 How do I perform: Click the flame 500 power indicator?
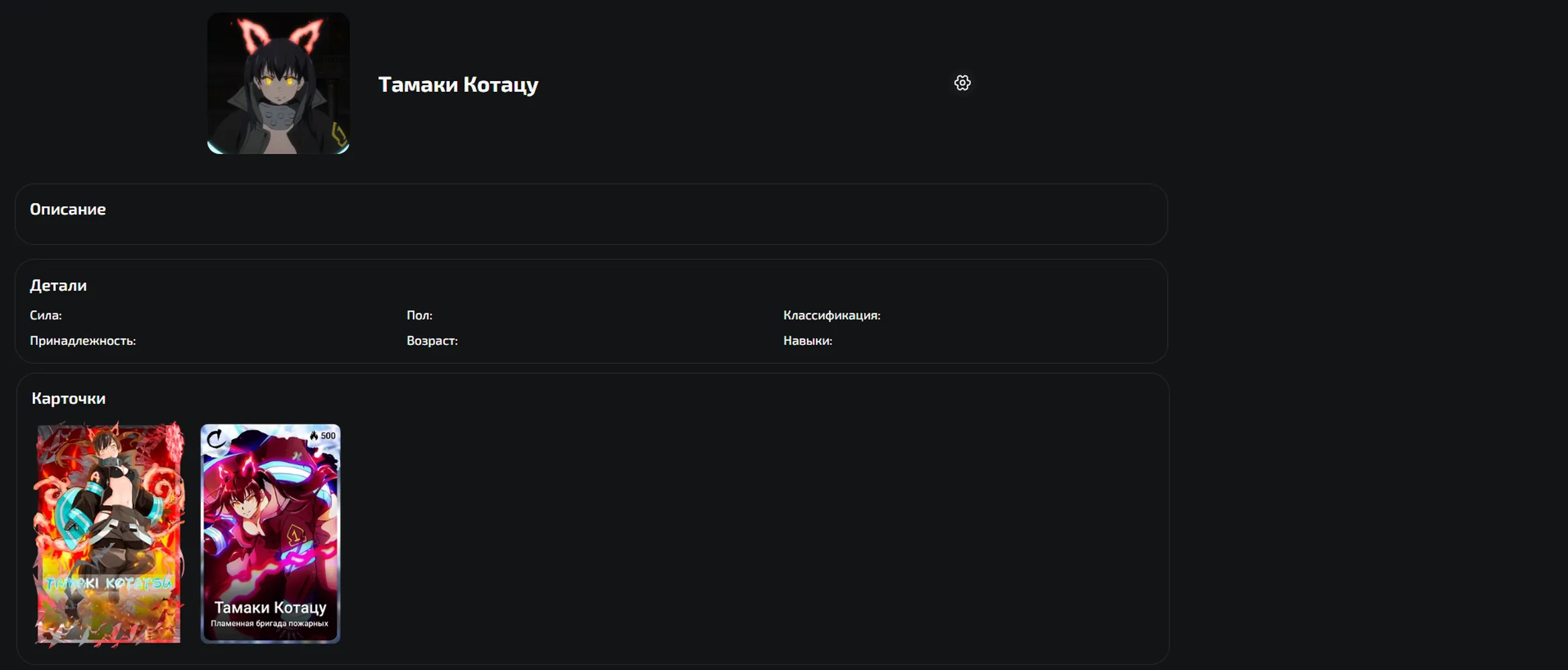322,435
